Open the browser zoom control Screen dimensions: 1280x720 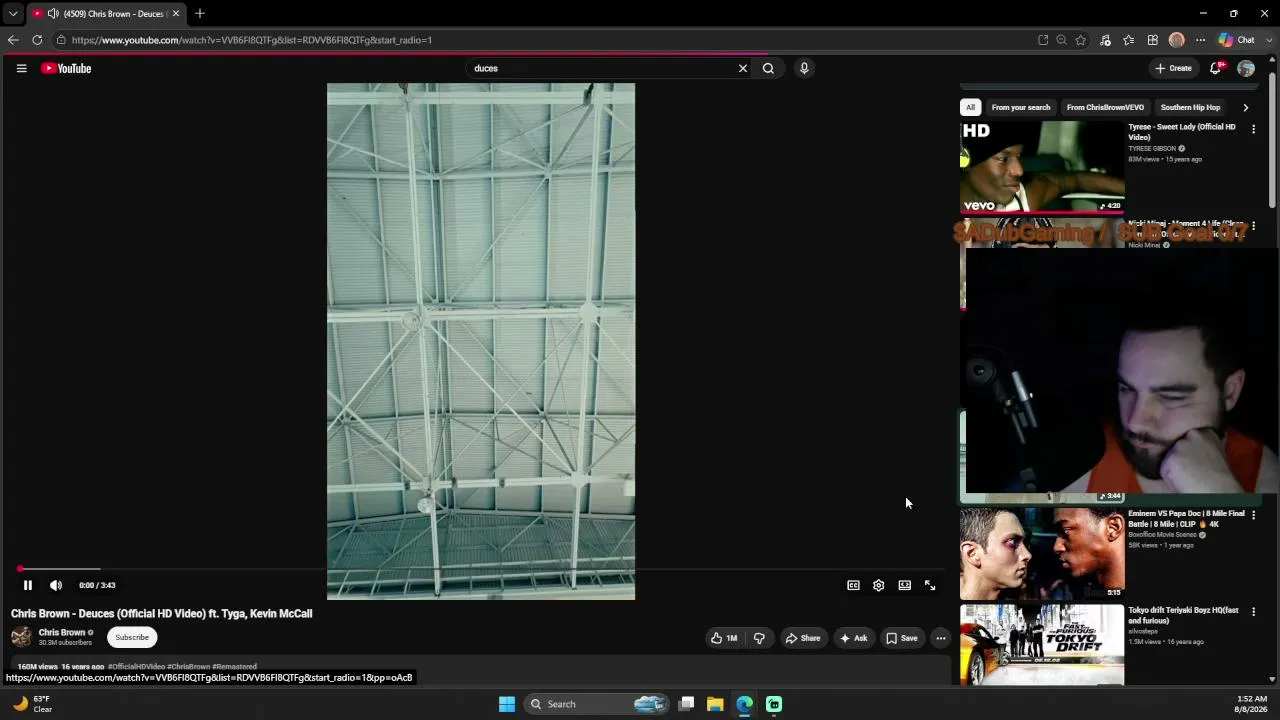[x=1061, y=40]
